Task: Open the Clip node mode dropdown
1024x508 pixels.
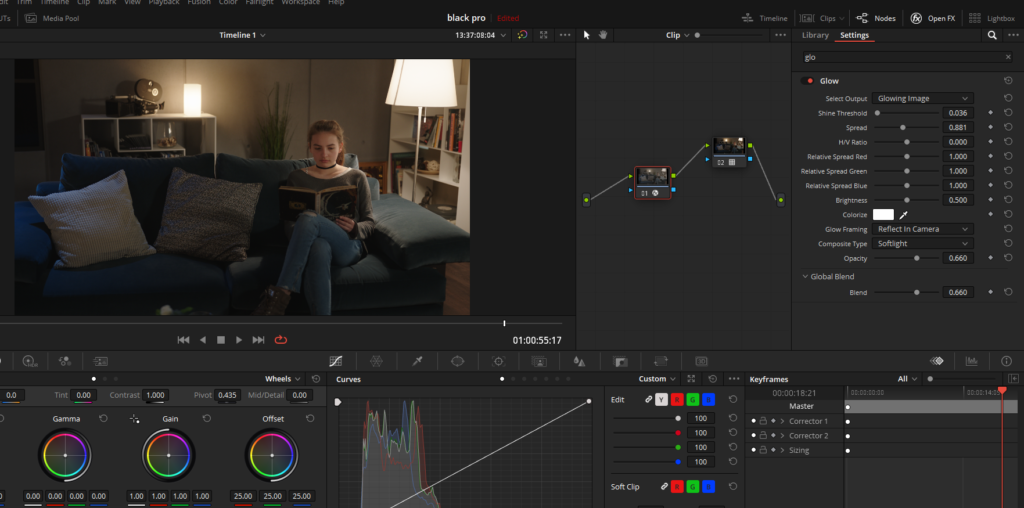Action: [678, 35]
